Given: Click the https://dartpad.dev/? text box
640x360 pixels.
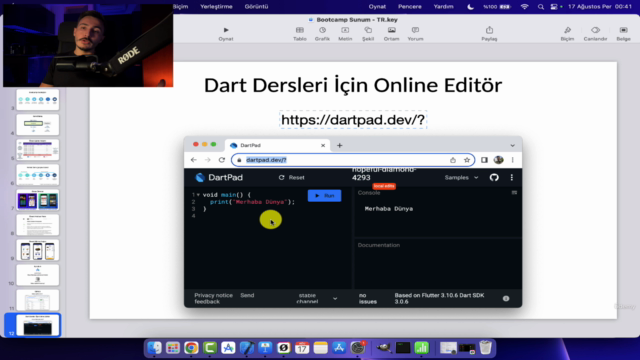Looking at the screenshot, I should pos(353,120).
